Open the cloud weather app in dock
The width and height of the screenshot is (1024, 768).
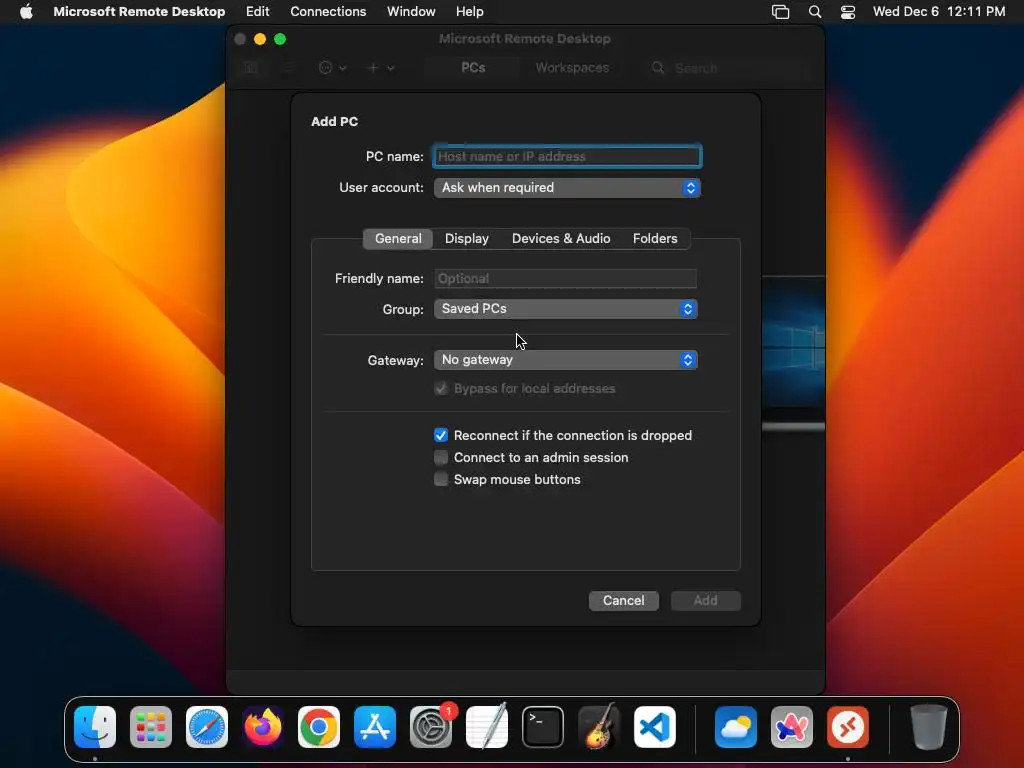point(736,727)
